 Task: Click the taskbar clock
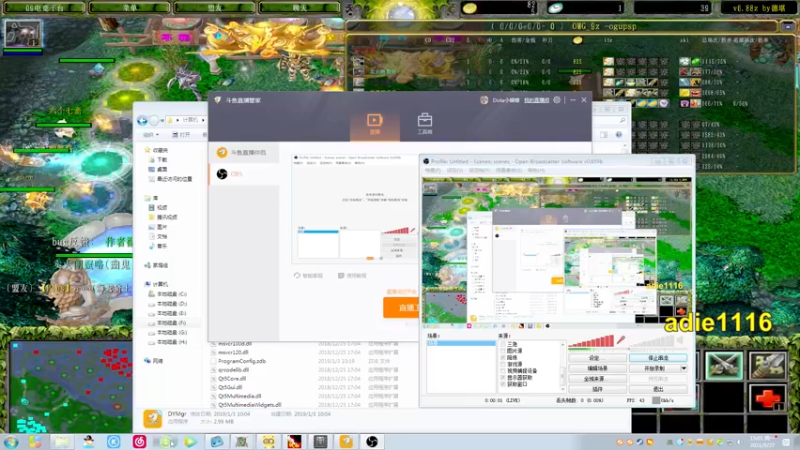[762, 441]
